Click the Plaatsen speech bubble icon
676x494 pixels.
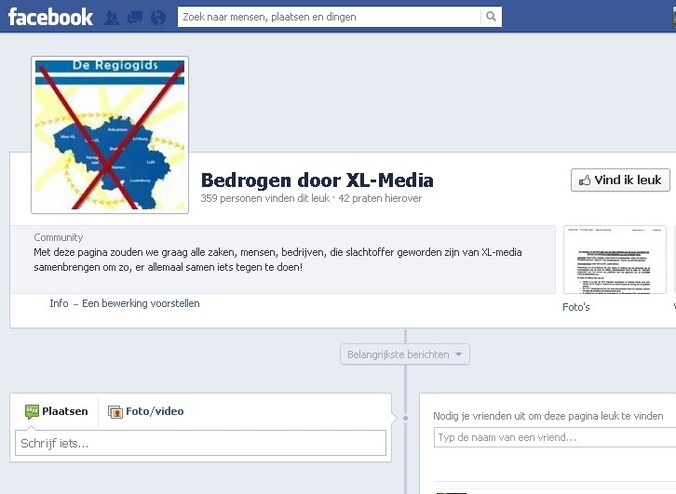[32, 411]
